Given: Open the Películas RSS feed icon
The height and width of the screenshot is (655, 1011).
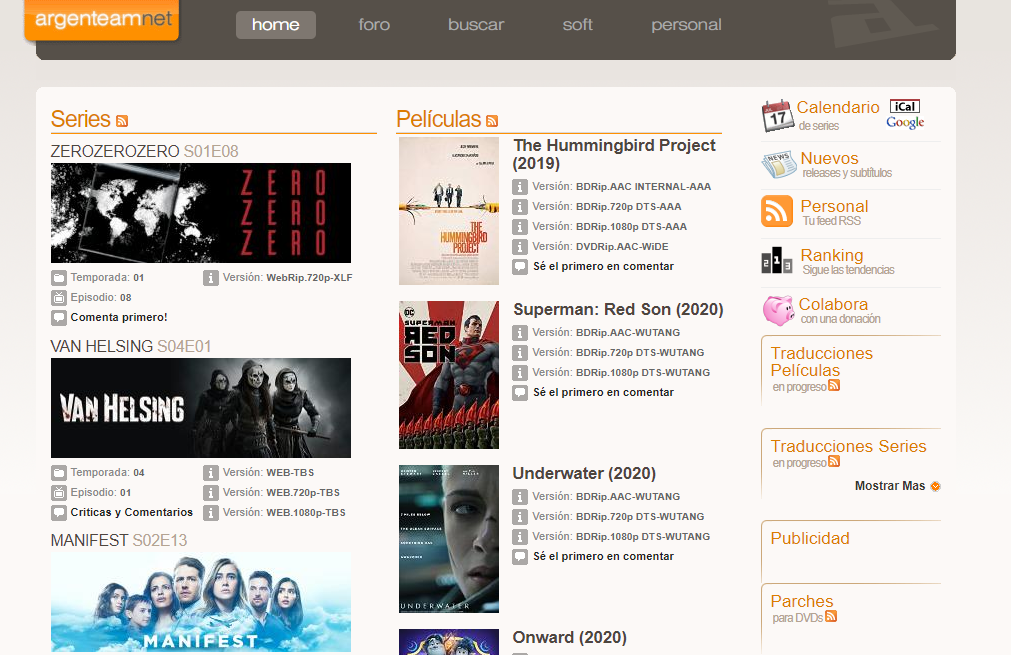Looking at the screenshot, I should coord(492,121).
